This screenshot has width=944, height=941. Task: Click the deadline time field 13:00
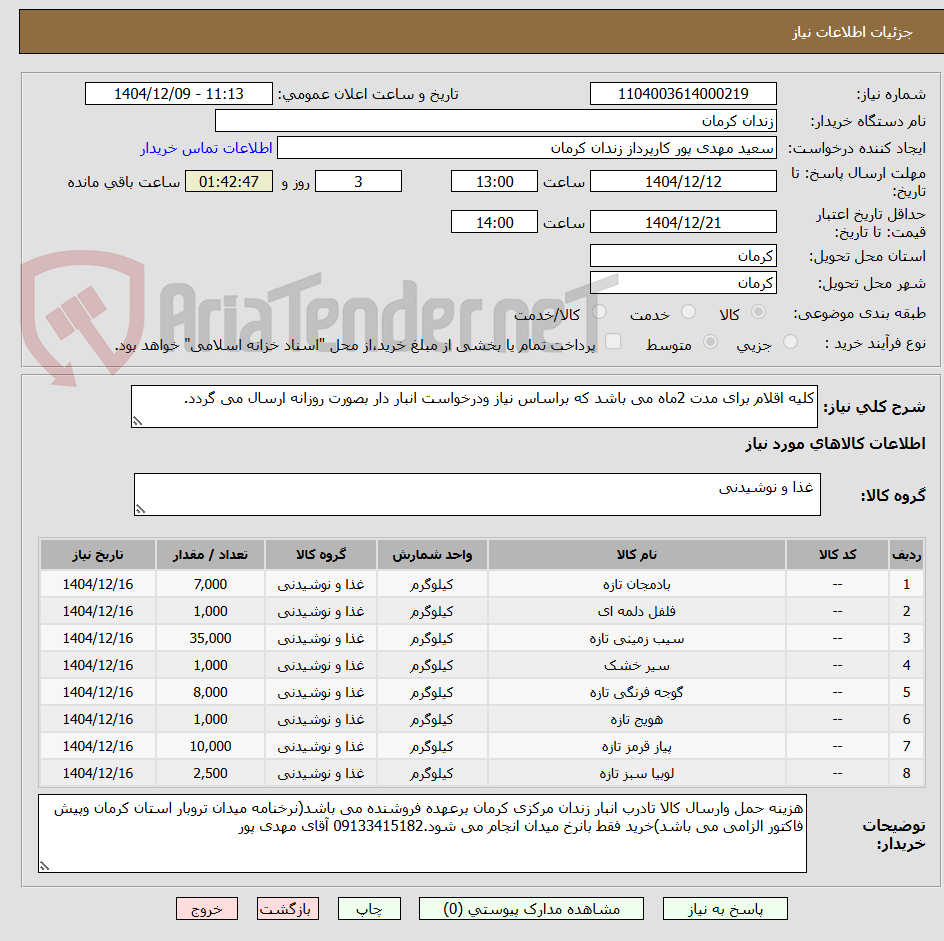(494, 181)
